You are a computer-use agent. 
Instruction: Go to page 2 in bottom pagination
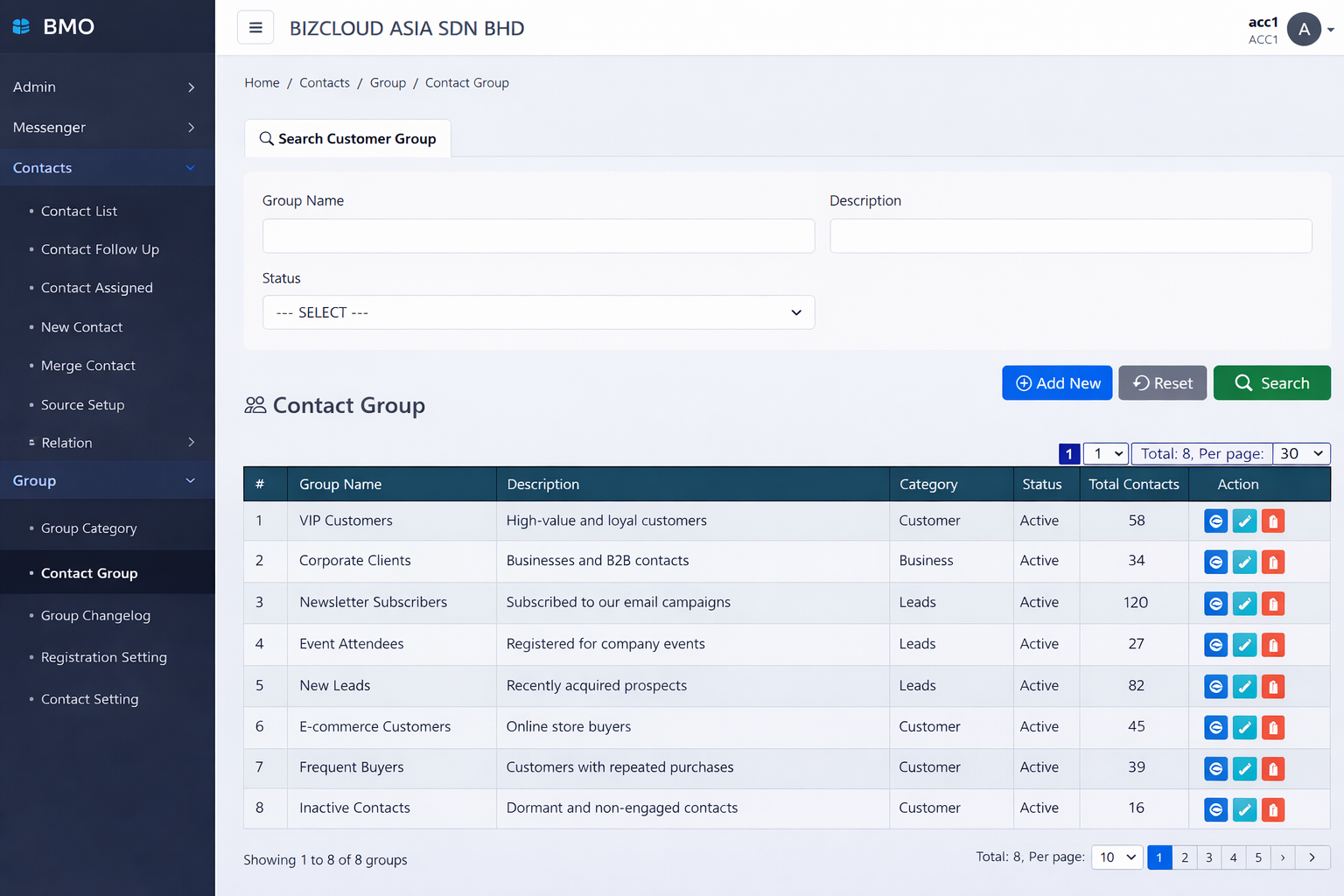1185,857
